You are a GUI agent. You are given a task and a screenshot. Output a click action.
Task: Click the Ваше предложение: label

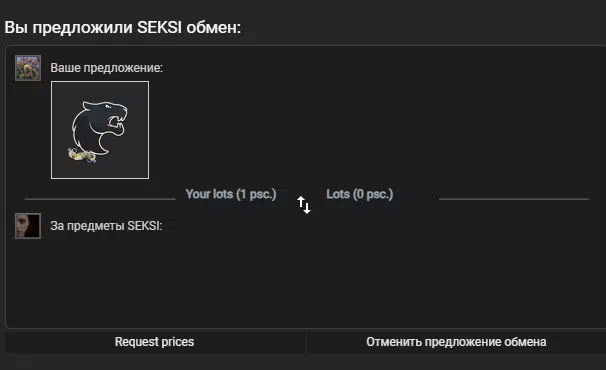107,68
